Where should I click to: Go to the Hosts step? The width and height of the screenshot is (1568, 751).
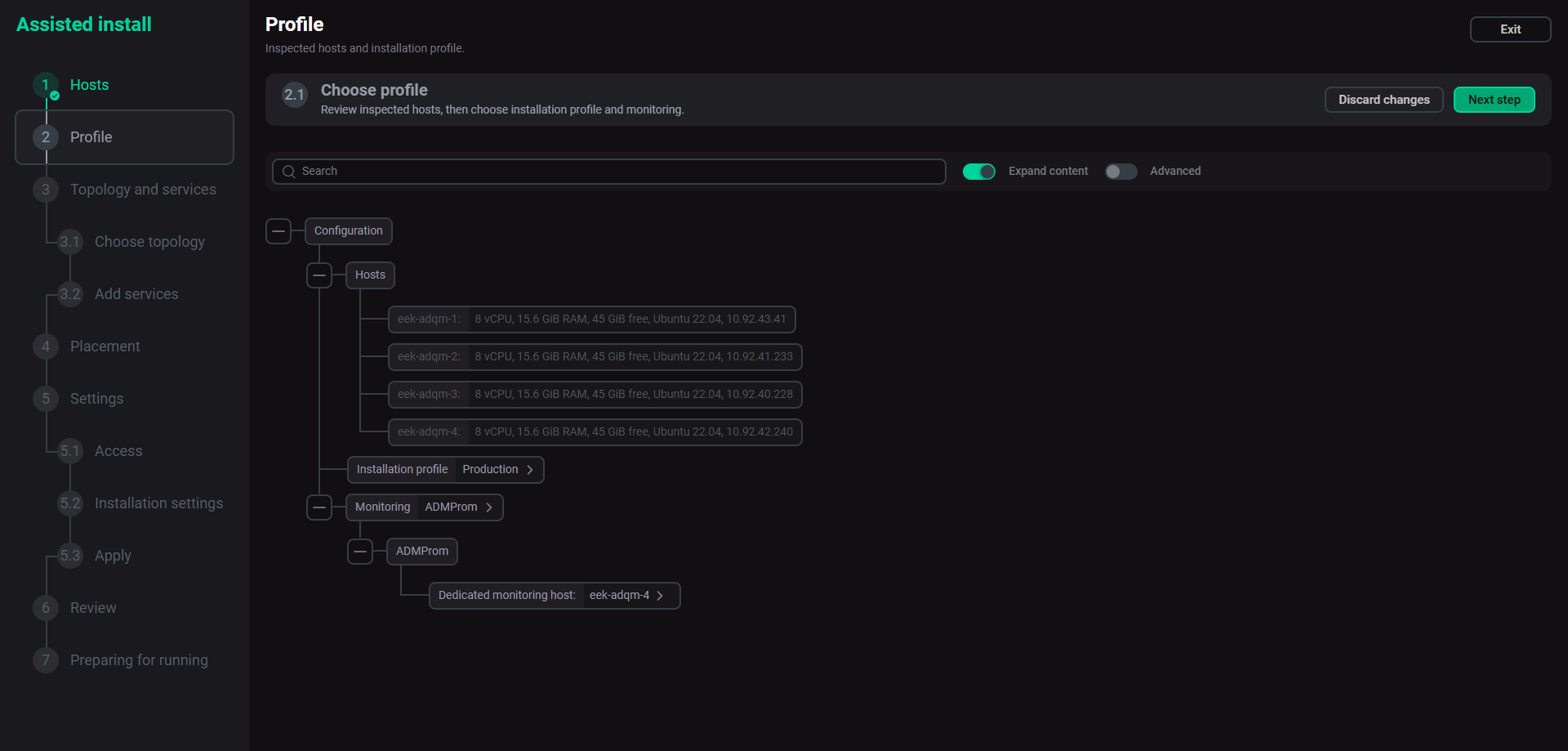click(x=89, y=85)
